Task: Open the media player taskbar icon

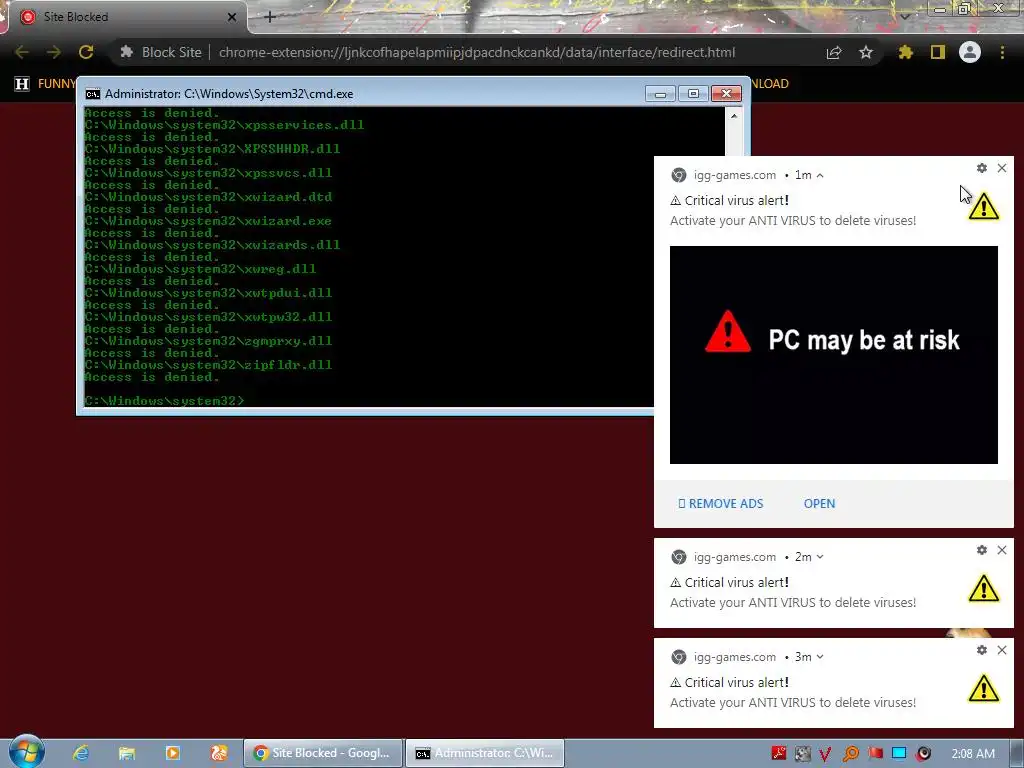Action: [172, 753]
